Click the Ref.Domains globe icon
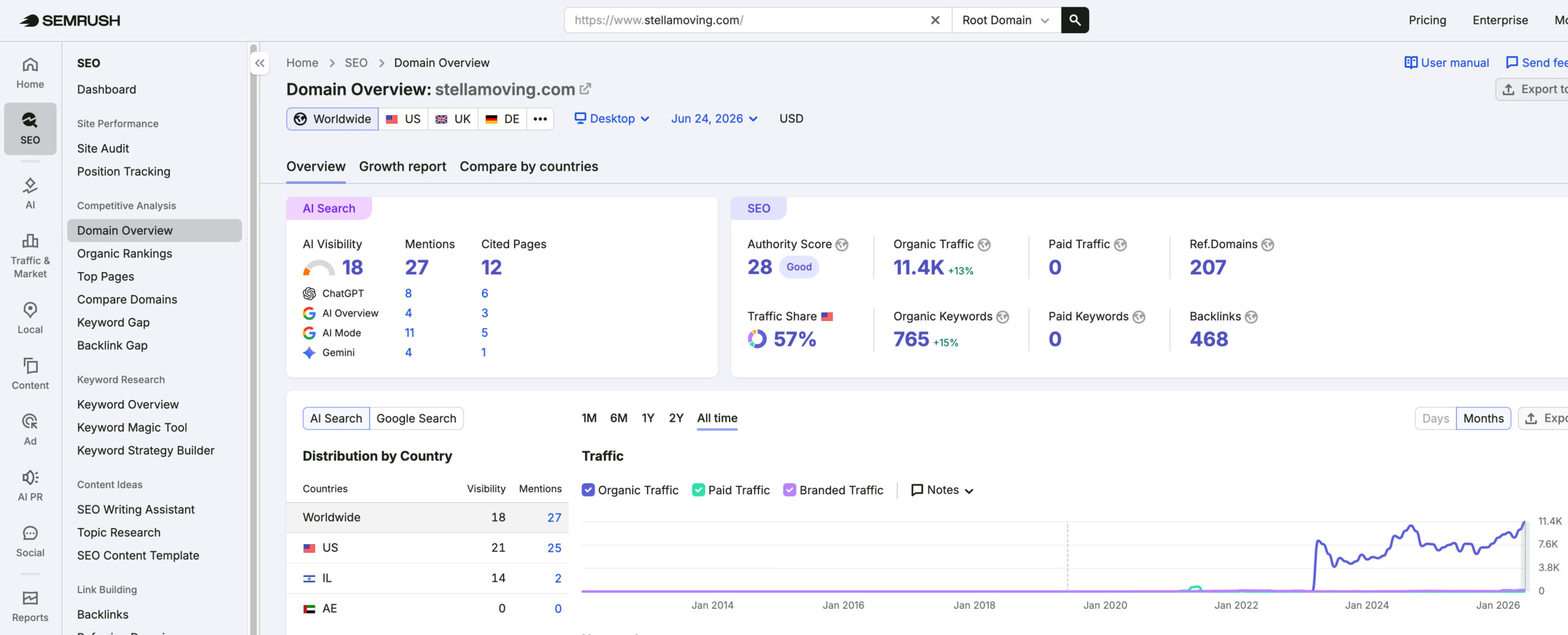Screen dimensions: 1568x635 [1267, 245]
